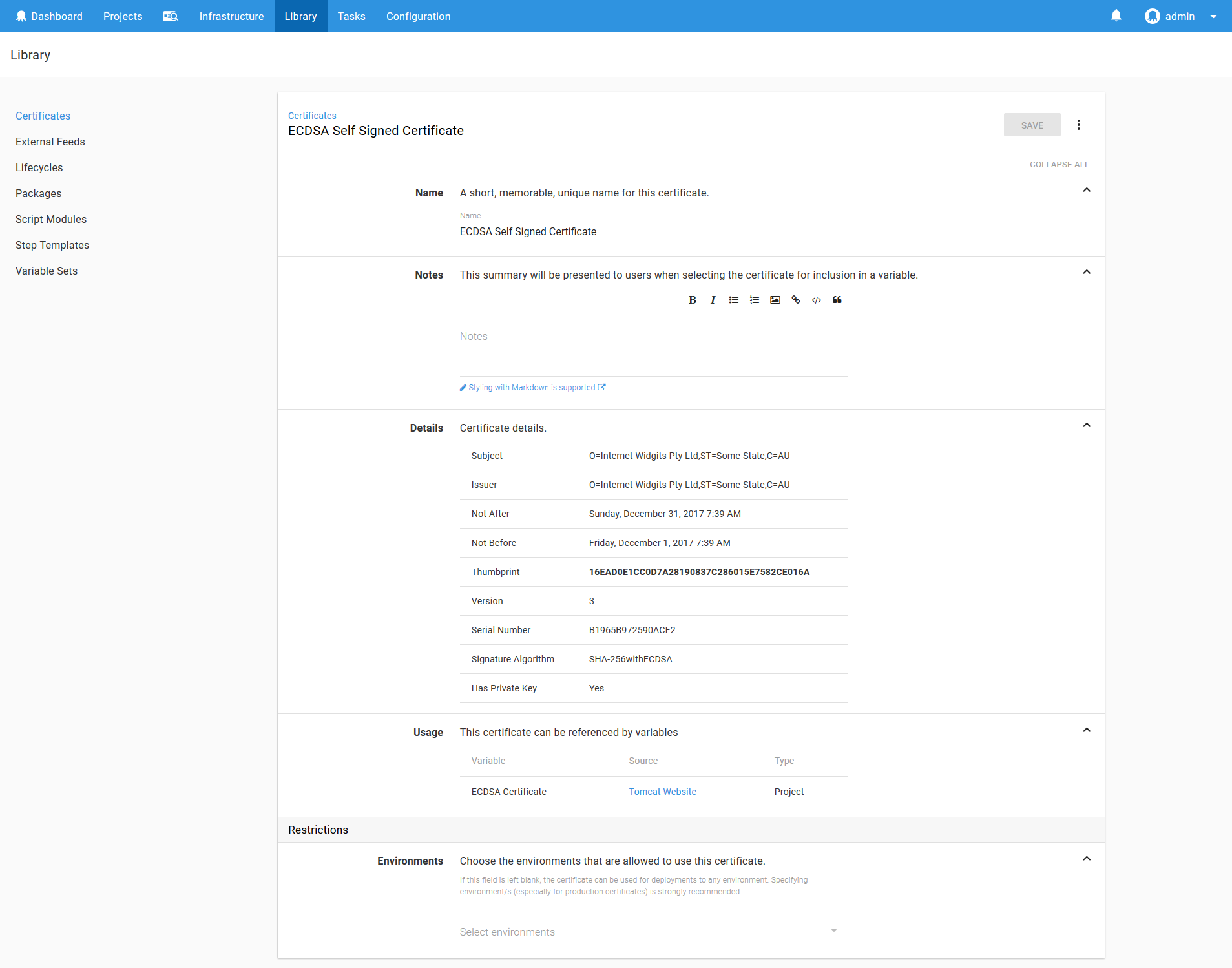Click the Italic formatting icon
The height and width of the screenshot is (968, 1232).
[x=713, y=300]
